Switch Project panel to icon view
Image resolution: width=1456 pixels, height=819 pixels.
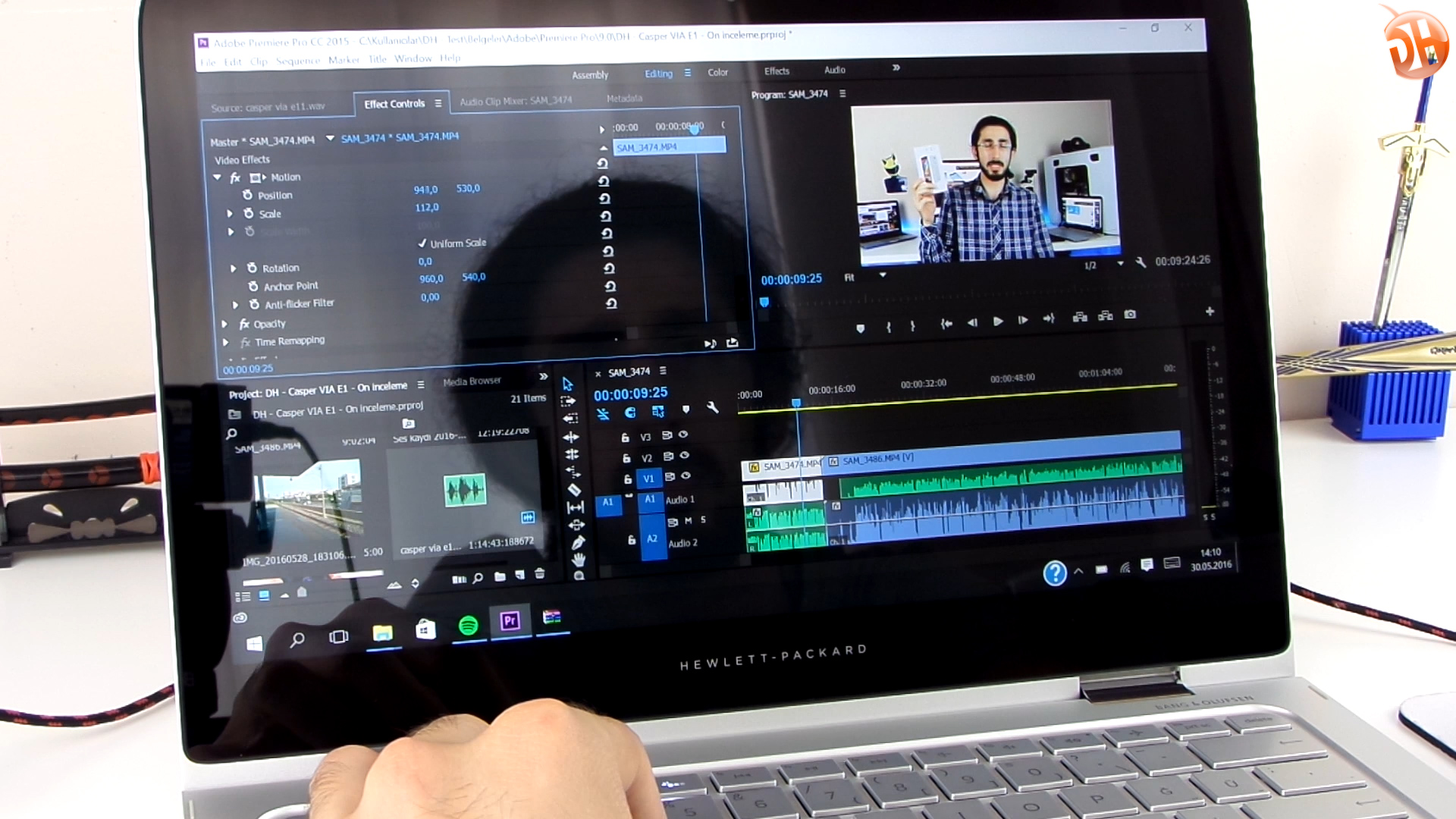point(264,595)
